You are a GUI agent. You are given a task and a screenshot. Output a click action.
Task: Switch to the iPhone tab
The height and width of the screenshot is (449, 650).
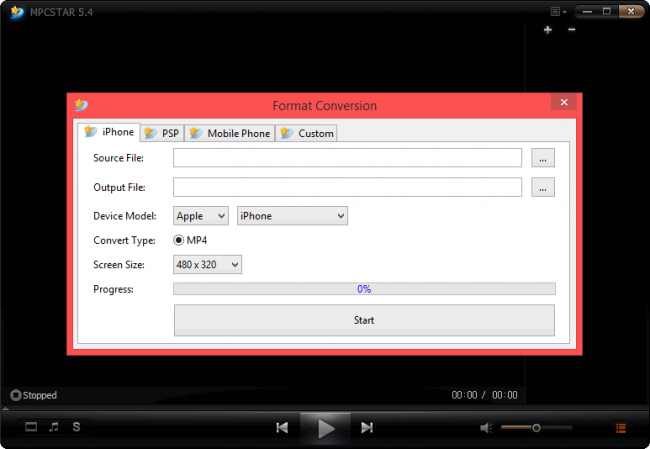pos(109,132)
